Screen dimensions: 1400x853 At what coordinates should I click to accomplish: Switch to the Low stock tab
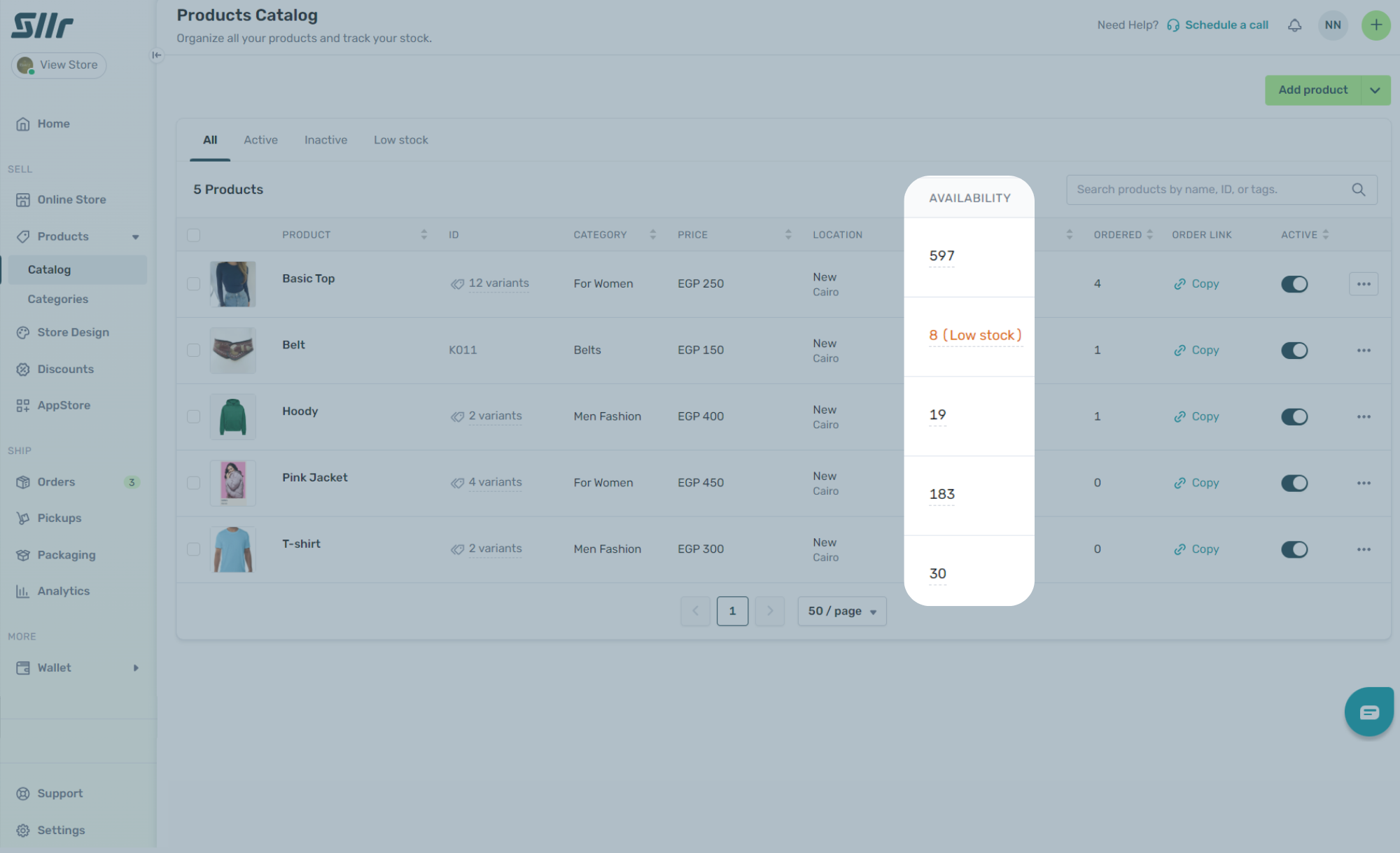tap(400, 140)
